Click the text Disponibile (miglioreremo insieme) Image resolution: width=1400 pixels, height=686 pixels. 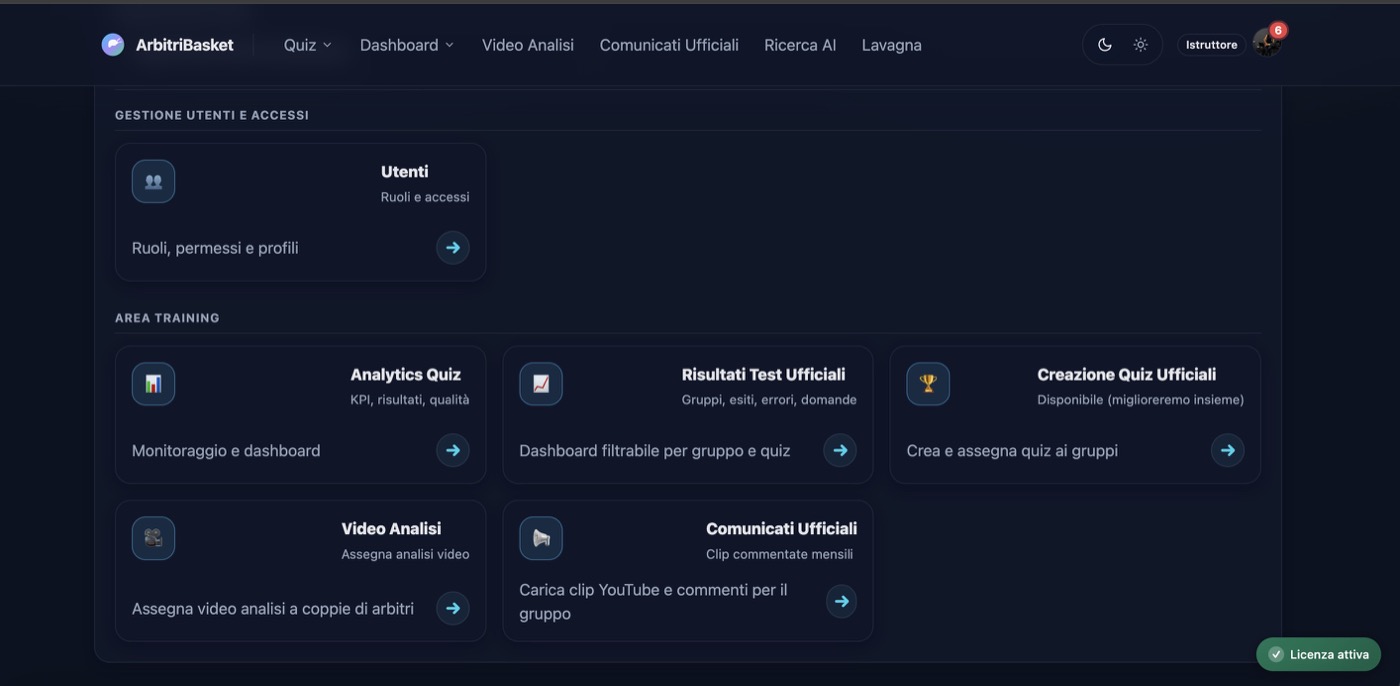1141,400
